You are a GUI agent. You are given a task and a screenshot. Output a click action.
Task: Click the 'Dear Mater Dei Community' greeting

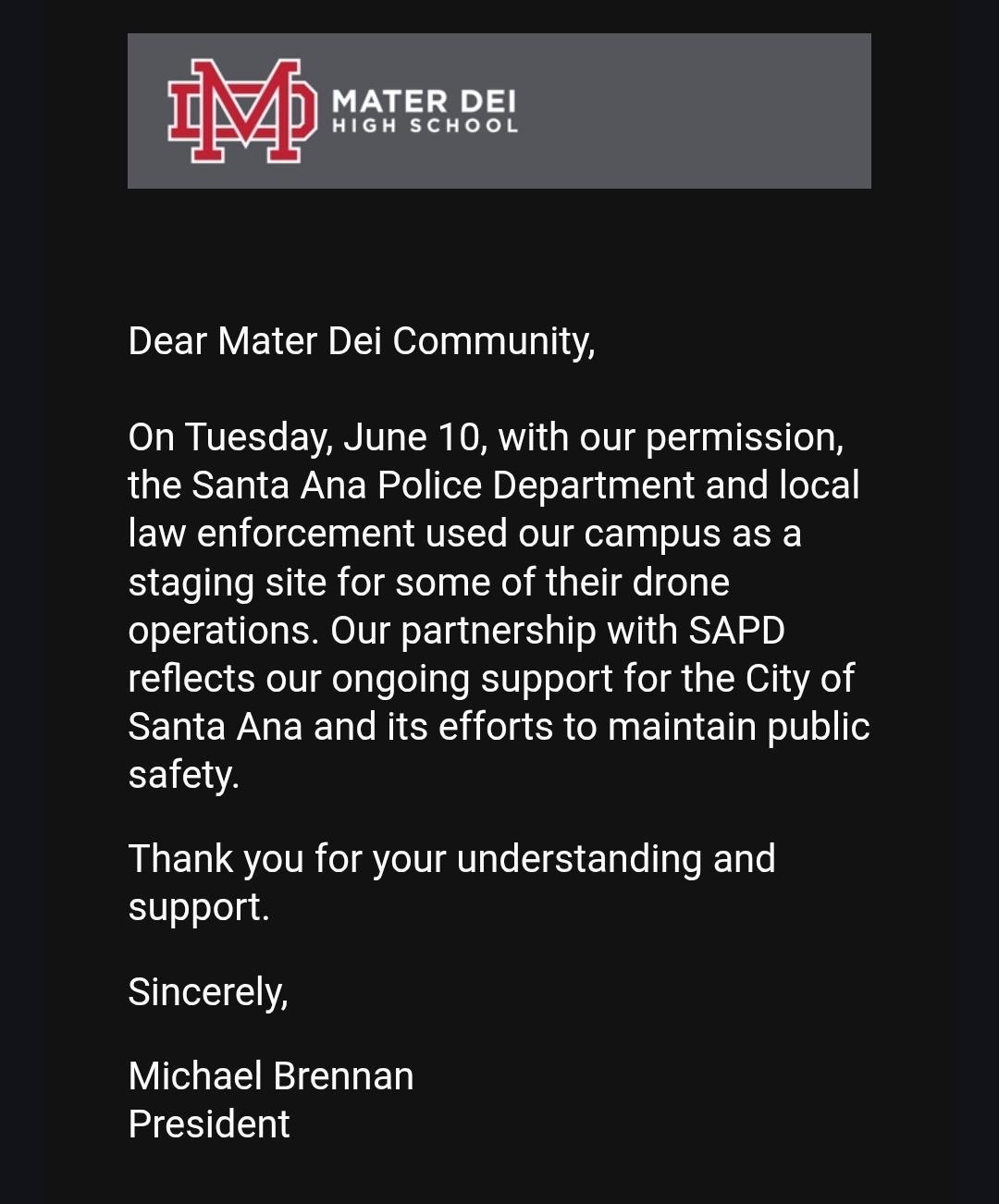click(x=361, y=341)
